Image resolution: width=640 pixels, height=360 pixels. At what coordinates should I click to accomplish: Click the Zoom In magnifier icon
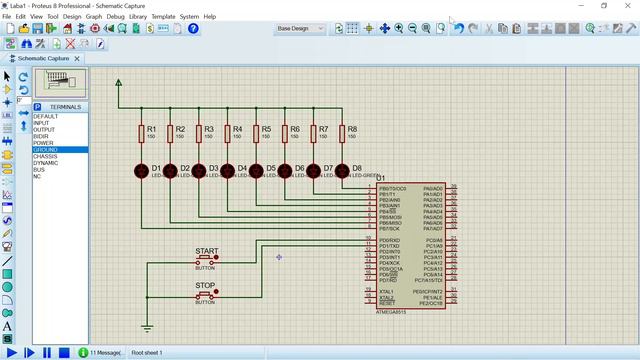coord(399,29)
